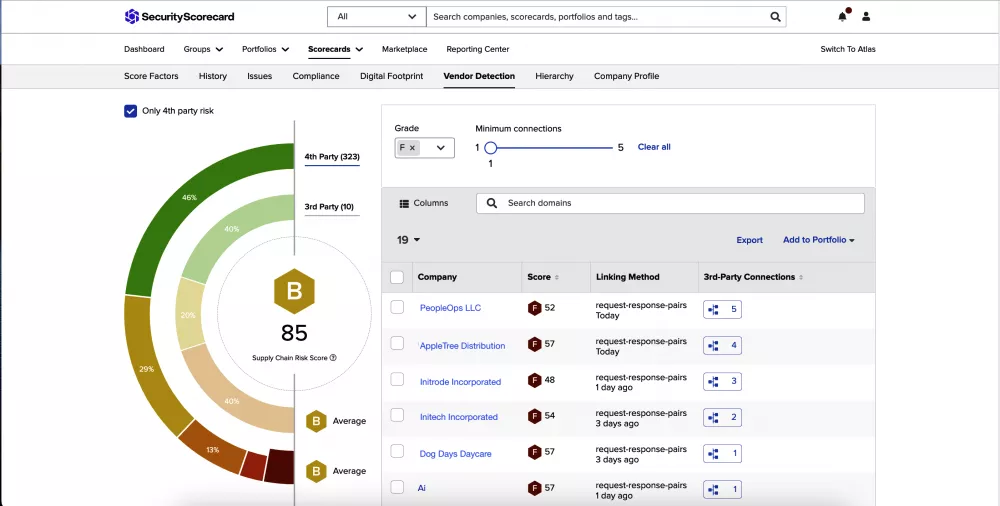Click the F grade badge for Dog Days Daycare
The width and height of the screenshot is (1000, 506).
[x=534, y=452]
